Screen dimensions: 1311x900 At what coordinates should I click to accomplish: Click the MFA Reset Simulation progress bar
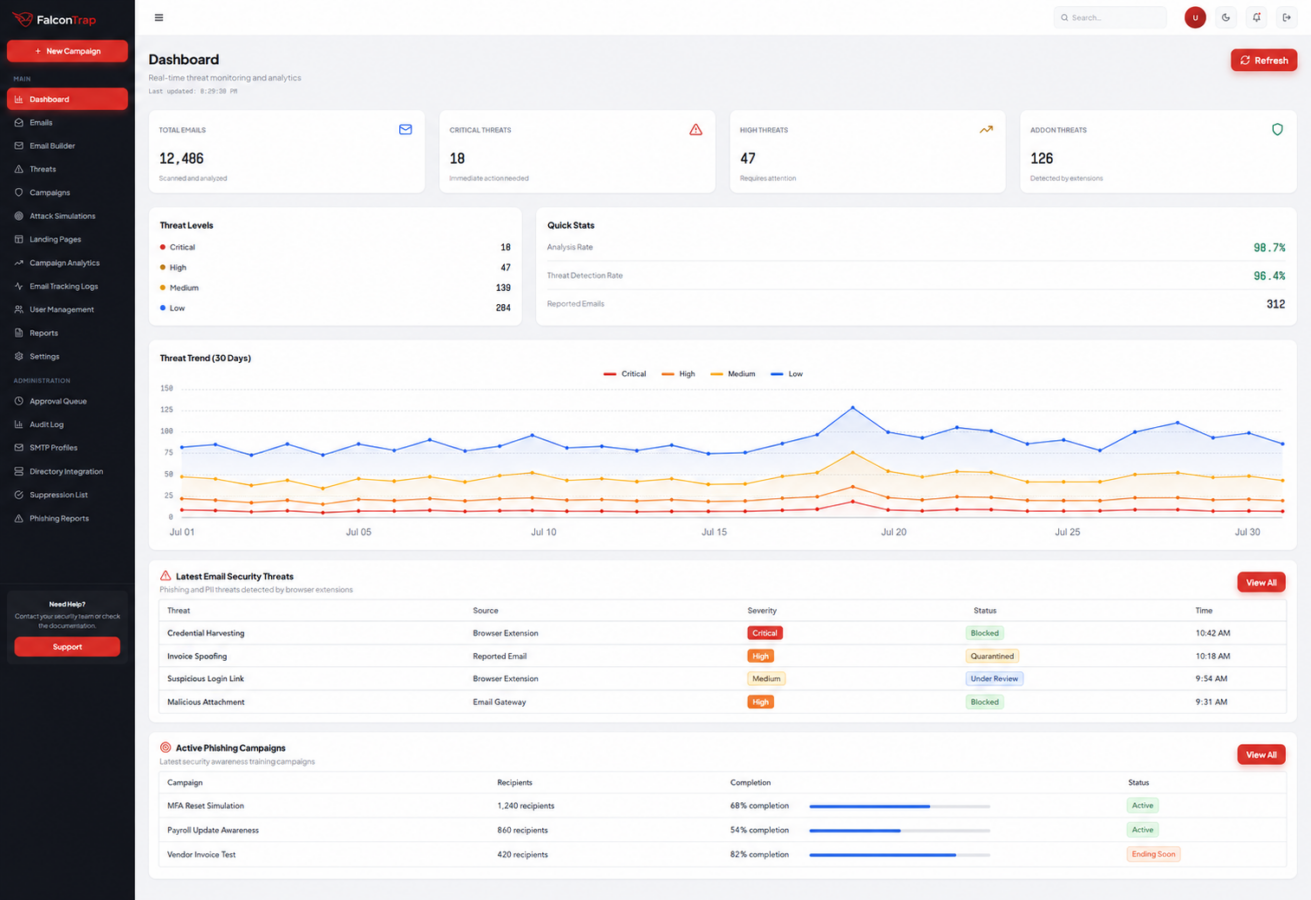point(899,806)
